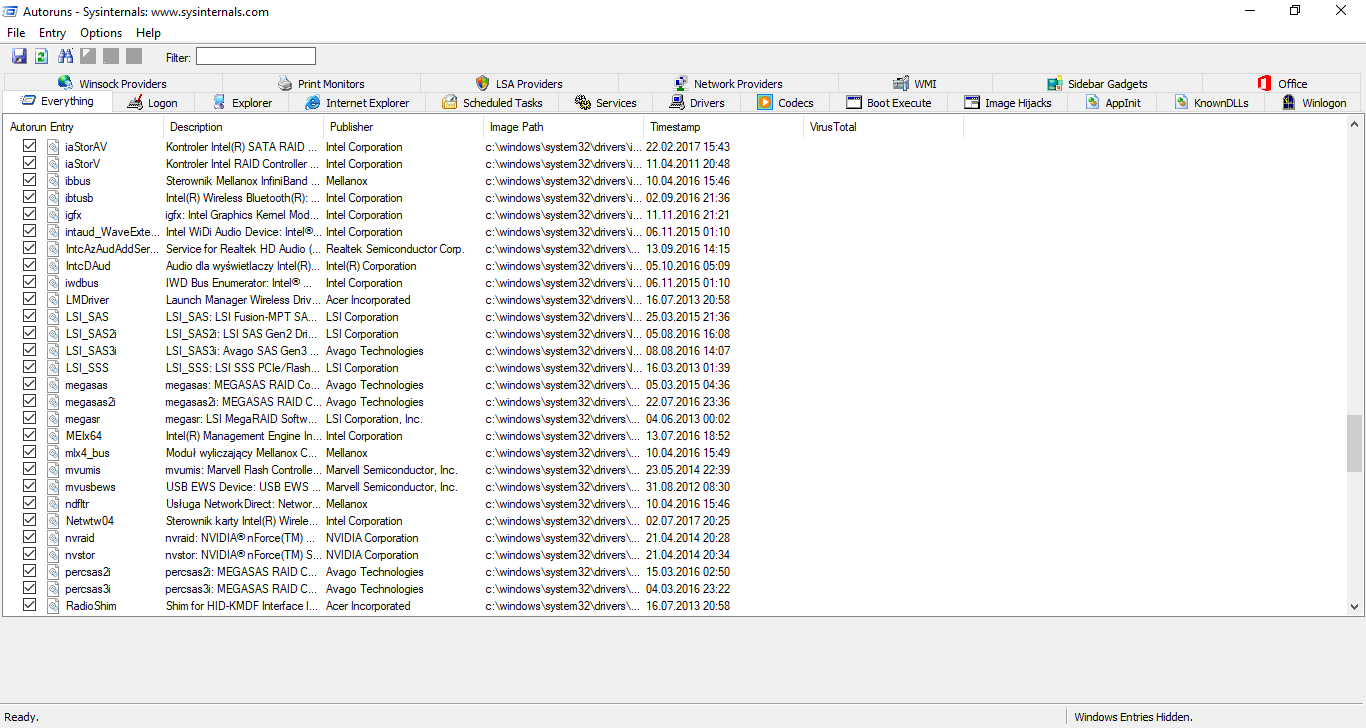Select the LSI_SSS entry name

click(87, 368)
